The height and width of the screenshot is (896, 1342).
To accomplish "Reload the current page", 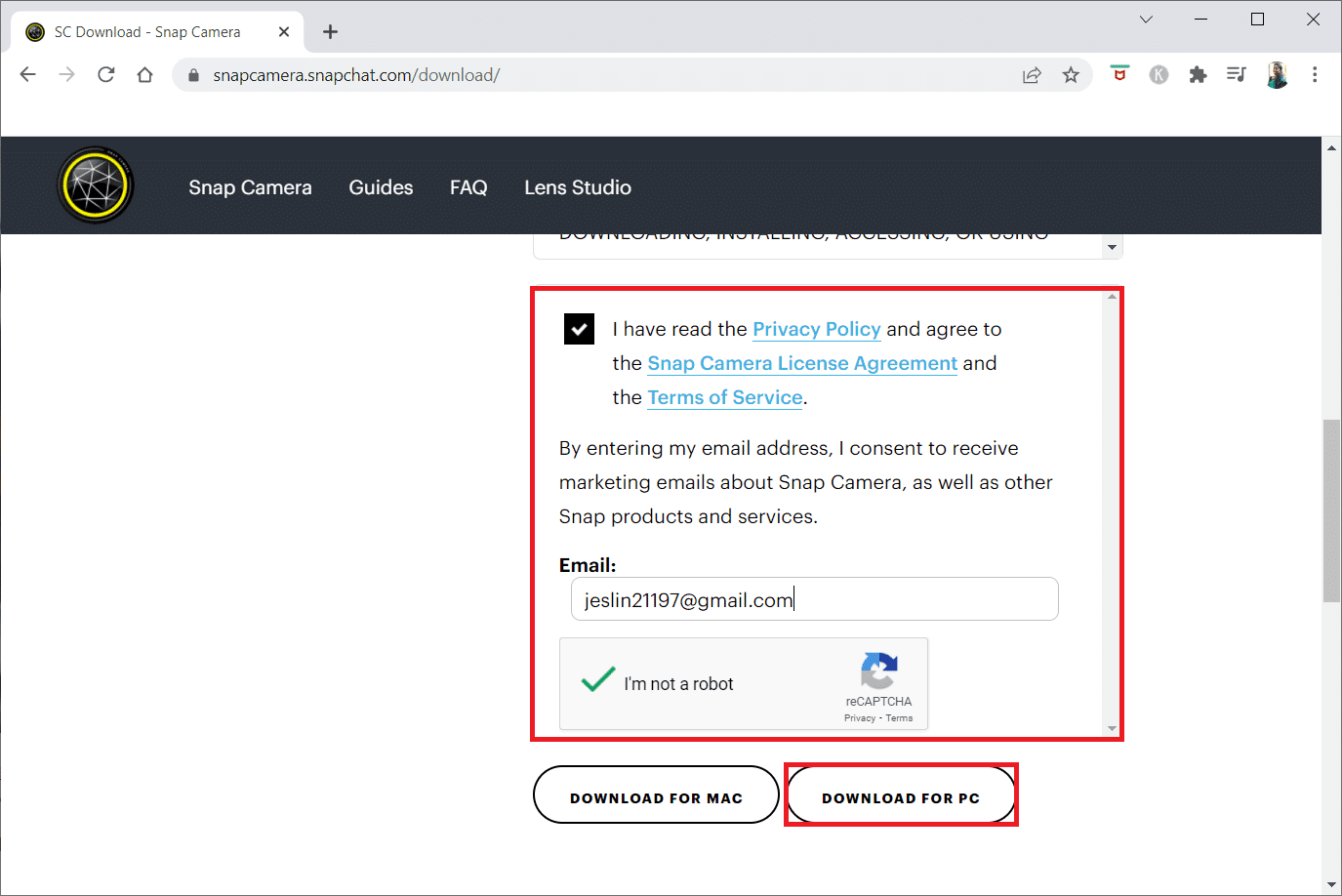I will coord(106,75).
